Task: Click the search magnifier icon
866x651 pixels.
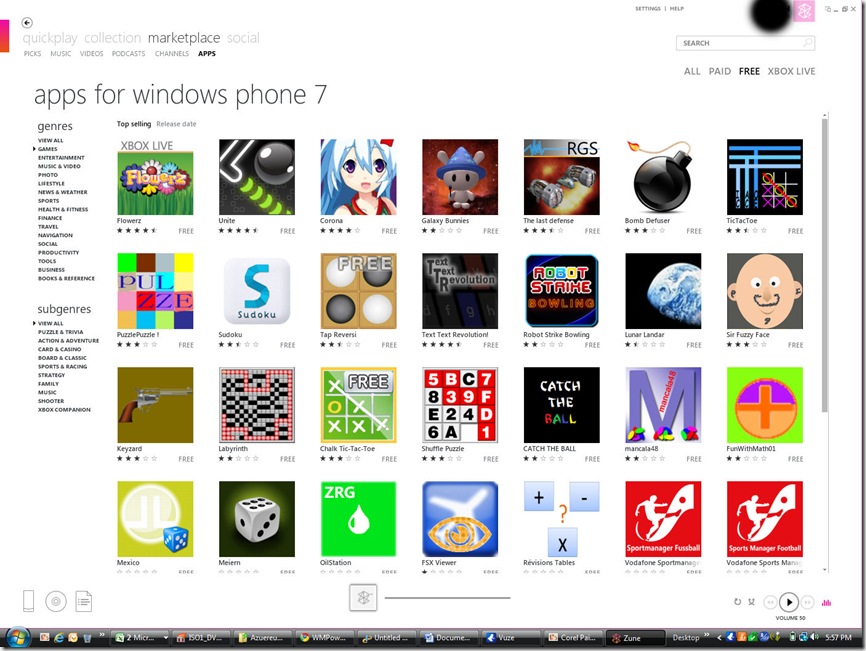Action: click(807, 43)
